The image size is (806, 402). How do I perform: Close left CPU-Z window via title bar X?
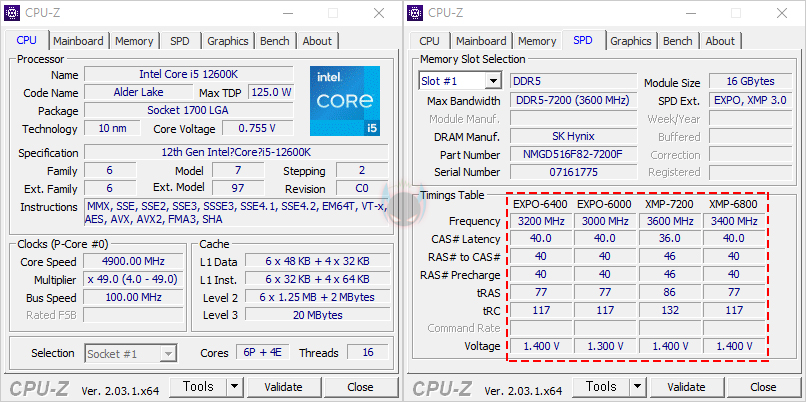(379, 13)
